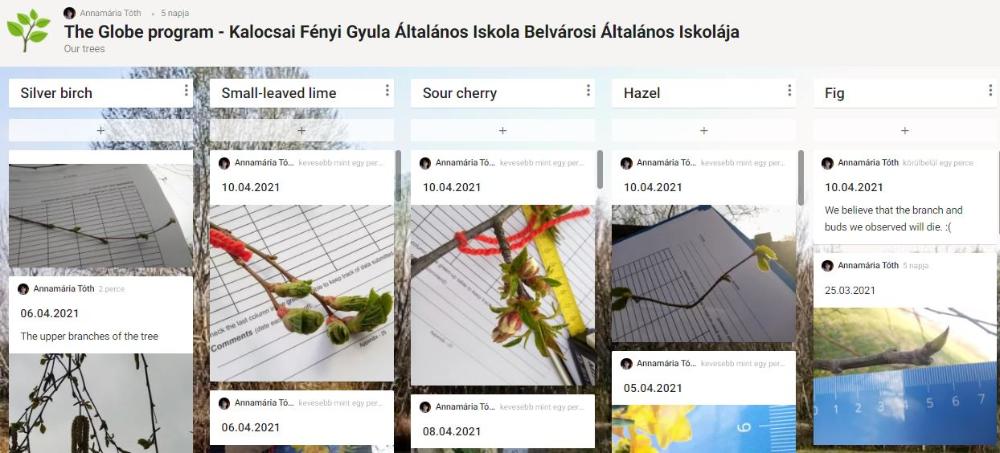Click author avatar on Fig 25.03.2021 post
Image resolution: width=1000 pixels, height=453 pixels.
tap(827, 265)
